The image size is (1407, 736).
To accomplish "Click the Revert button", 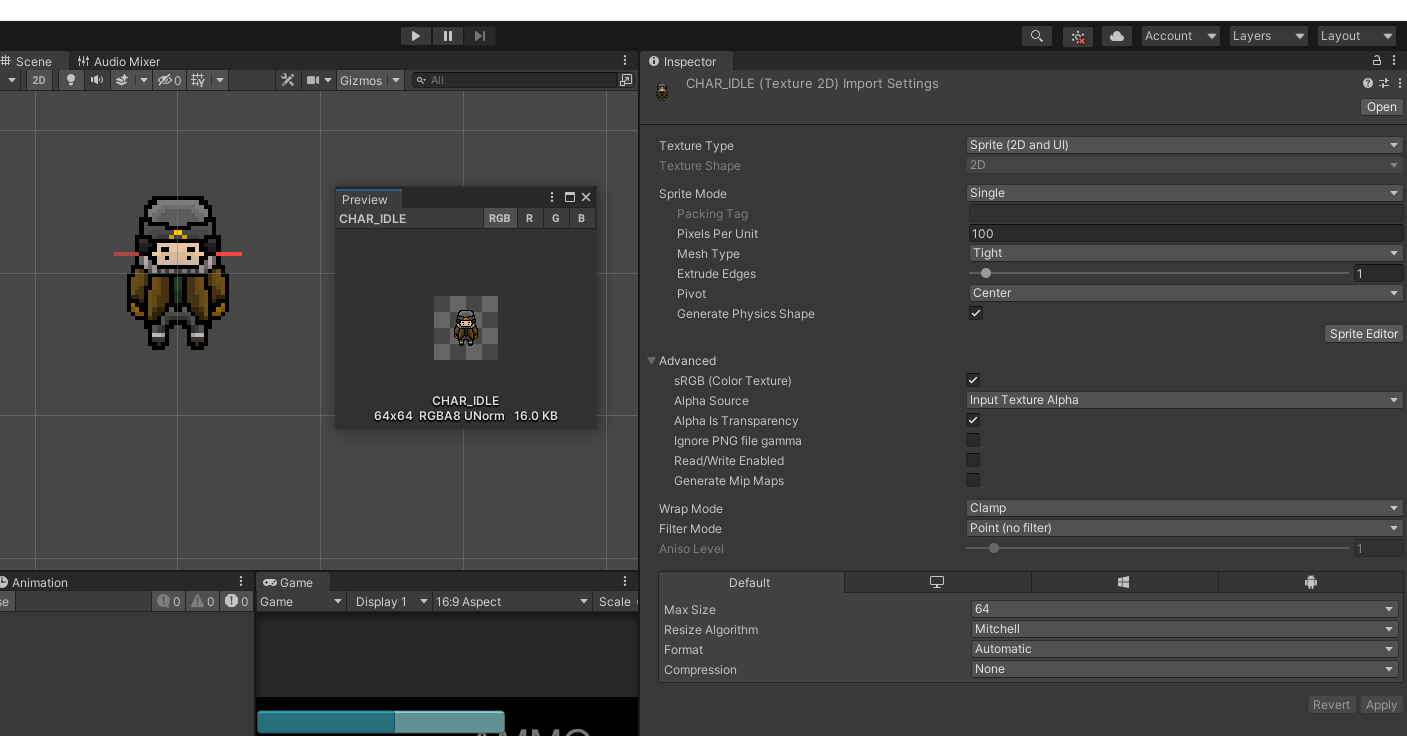I will (x=1331, y=705).
